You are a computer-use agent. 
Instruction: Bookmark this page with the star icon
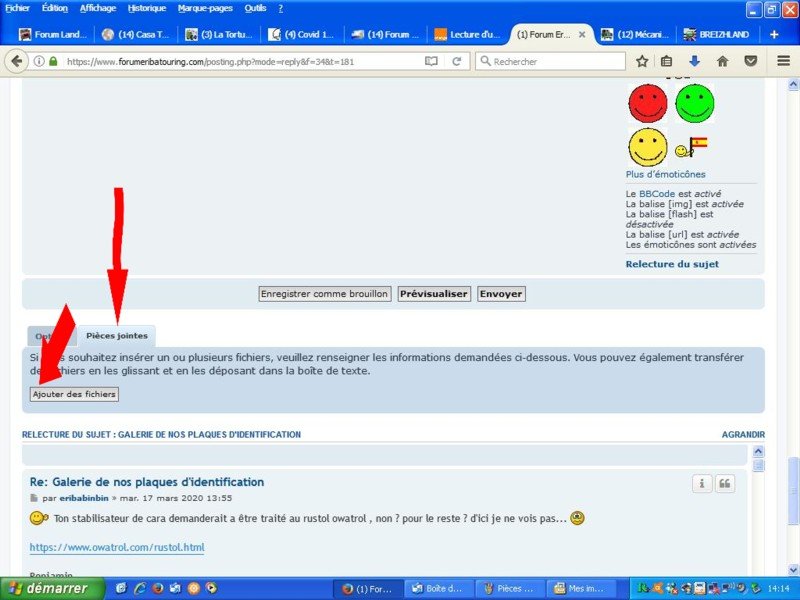point(642,61)
